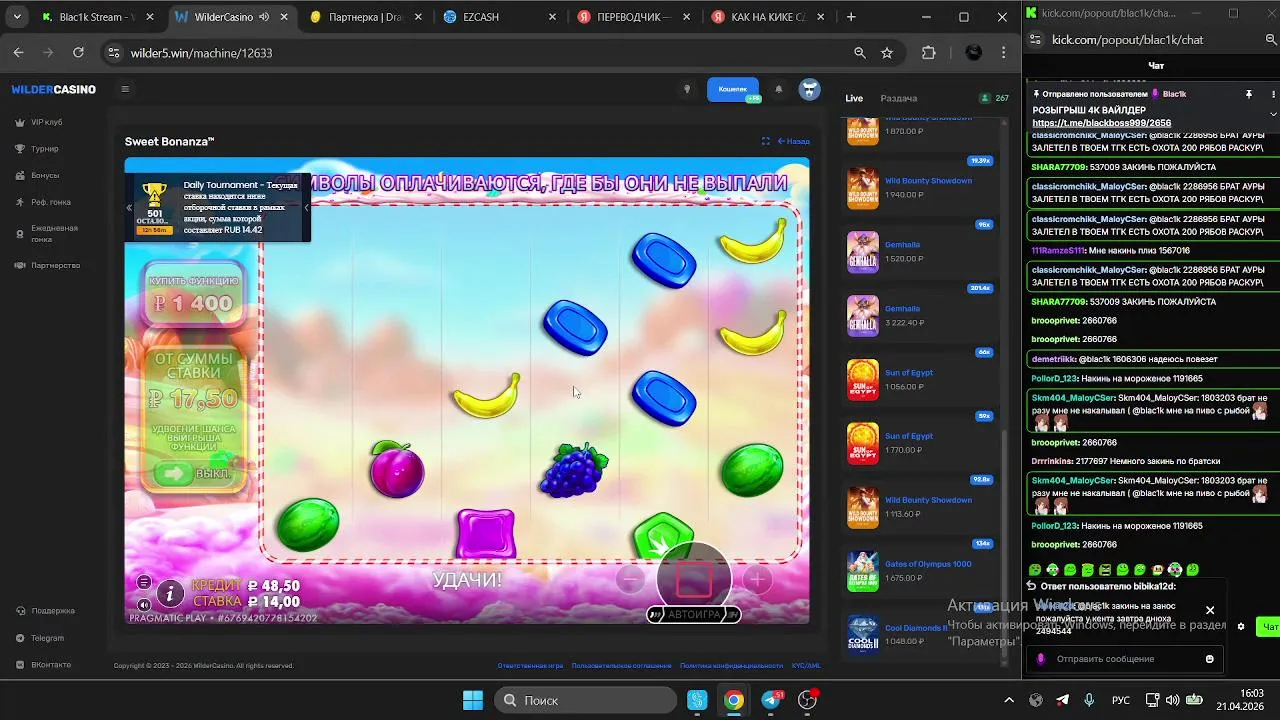Open the Пользовательское соглашение footer link
This screenshot has width=1280, height=720.
[x=621, y=665]
